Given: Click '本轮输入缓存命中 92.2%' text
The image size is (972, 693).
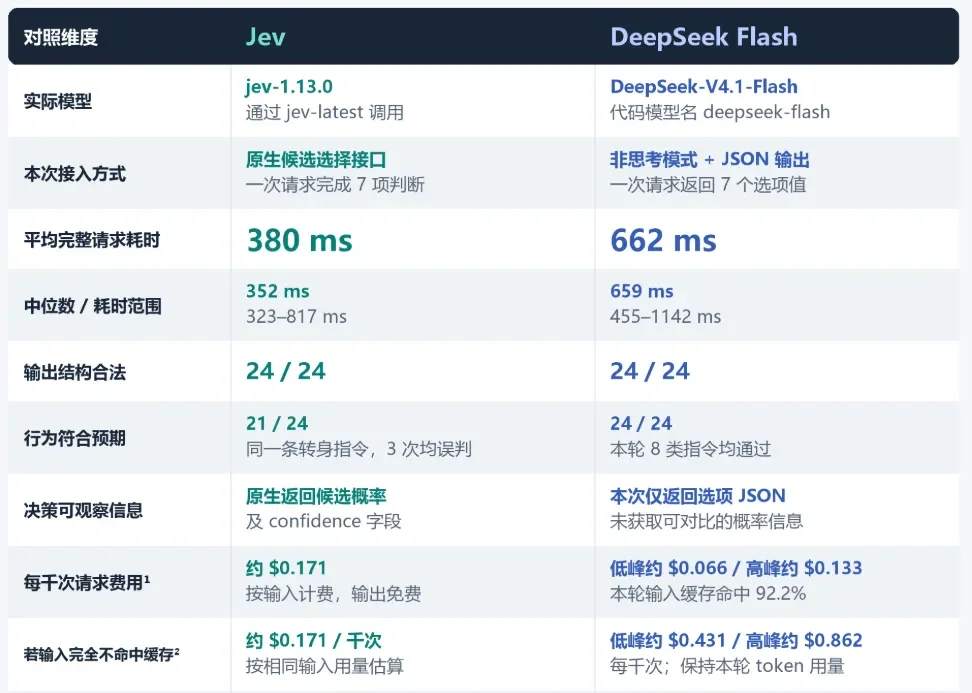Looking at the screenshot, I should click(x=708, y=594).
